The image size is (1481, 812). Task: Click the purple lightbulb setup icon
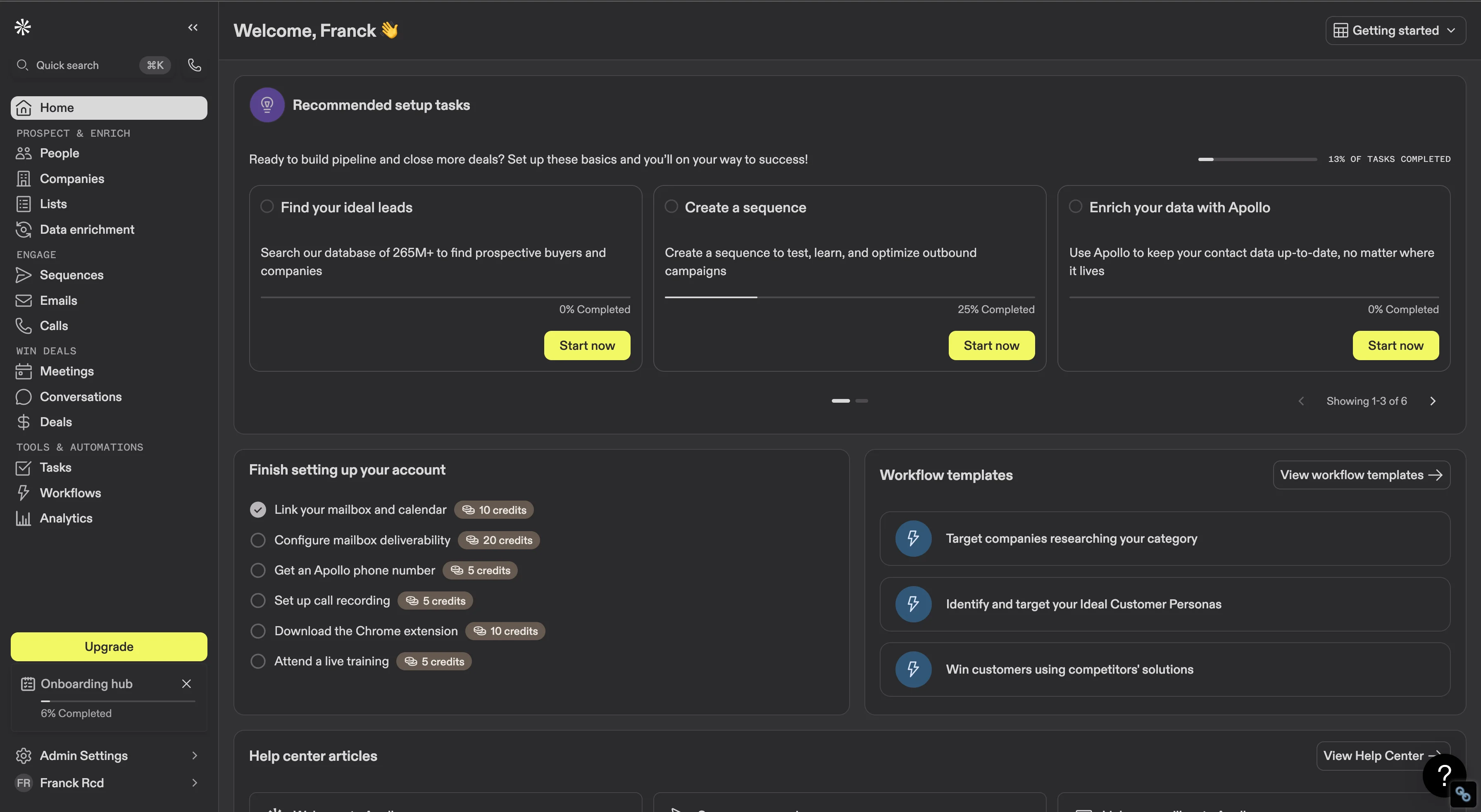click(x=267, y=104)
